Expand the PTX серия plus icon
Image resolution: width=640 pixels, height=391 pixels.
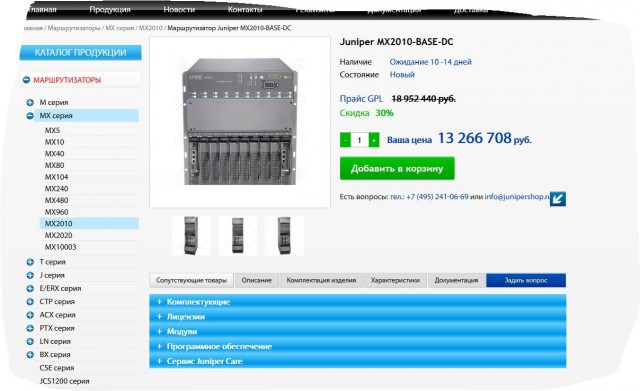(30, 328)
